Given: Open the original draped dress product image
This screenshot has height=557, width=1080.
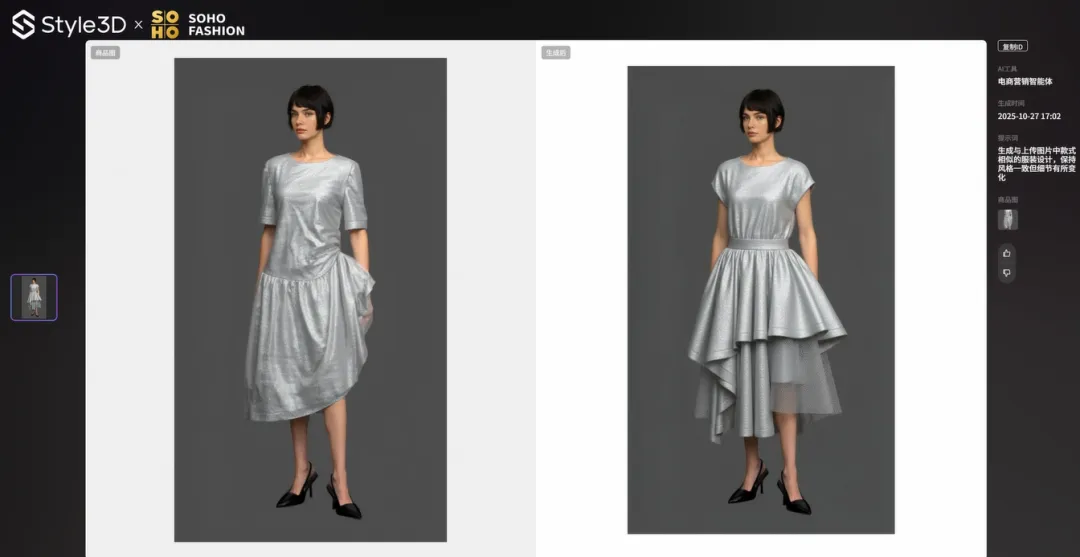Looking at the screenshot, I should 310,299.
